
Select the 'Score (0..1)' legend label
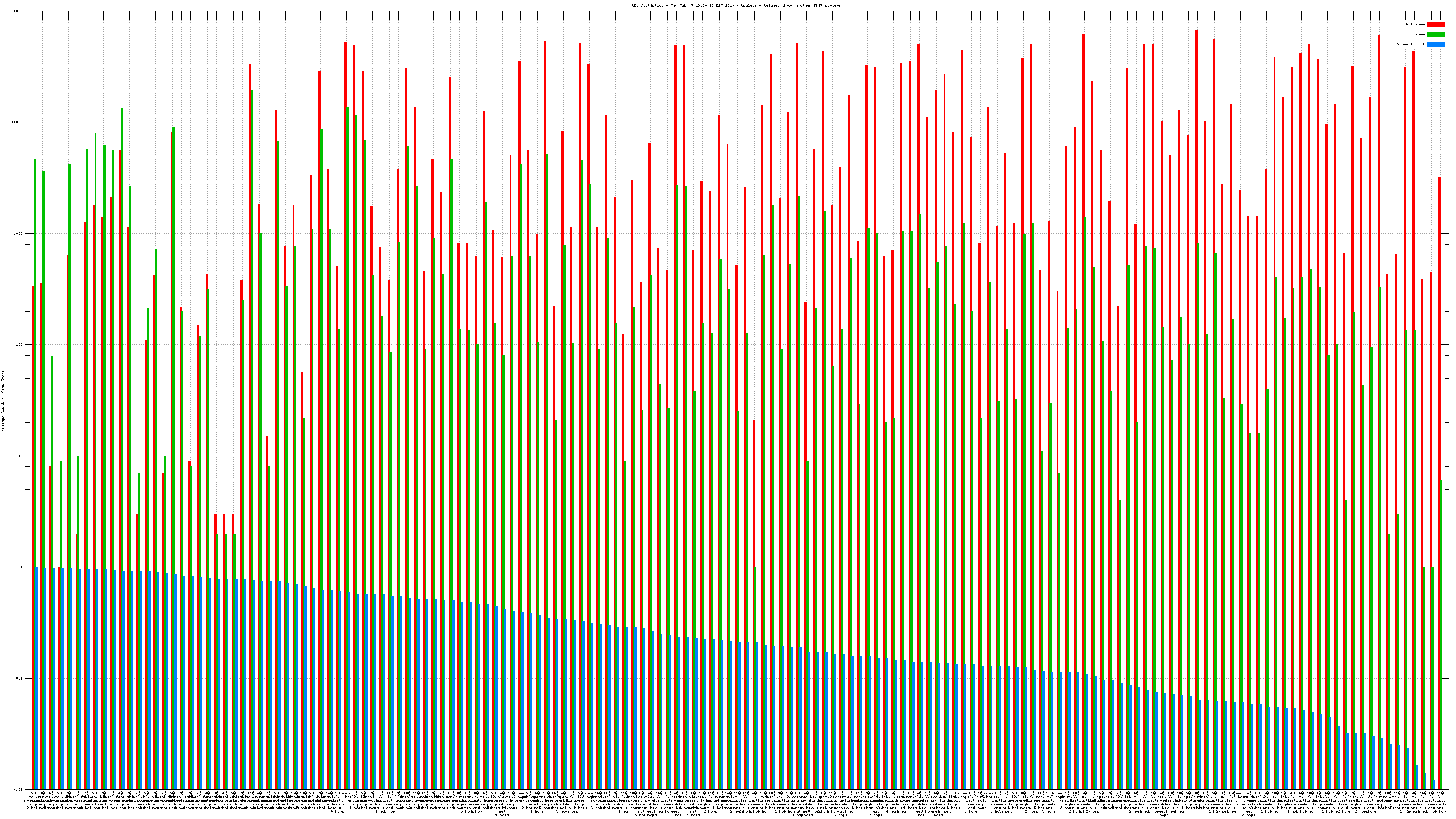pos(1410,44)
